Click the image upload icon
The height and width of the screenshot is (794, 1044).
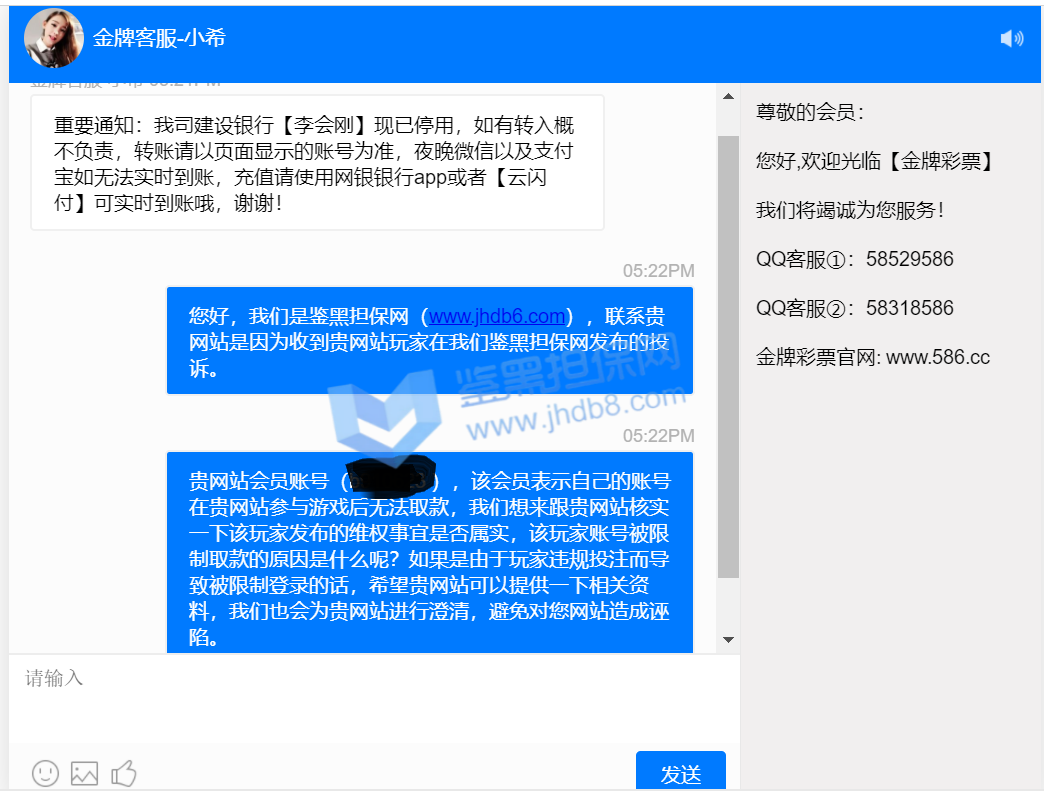[x=85, y=772]
